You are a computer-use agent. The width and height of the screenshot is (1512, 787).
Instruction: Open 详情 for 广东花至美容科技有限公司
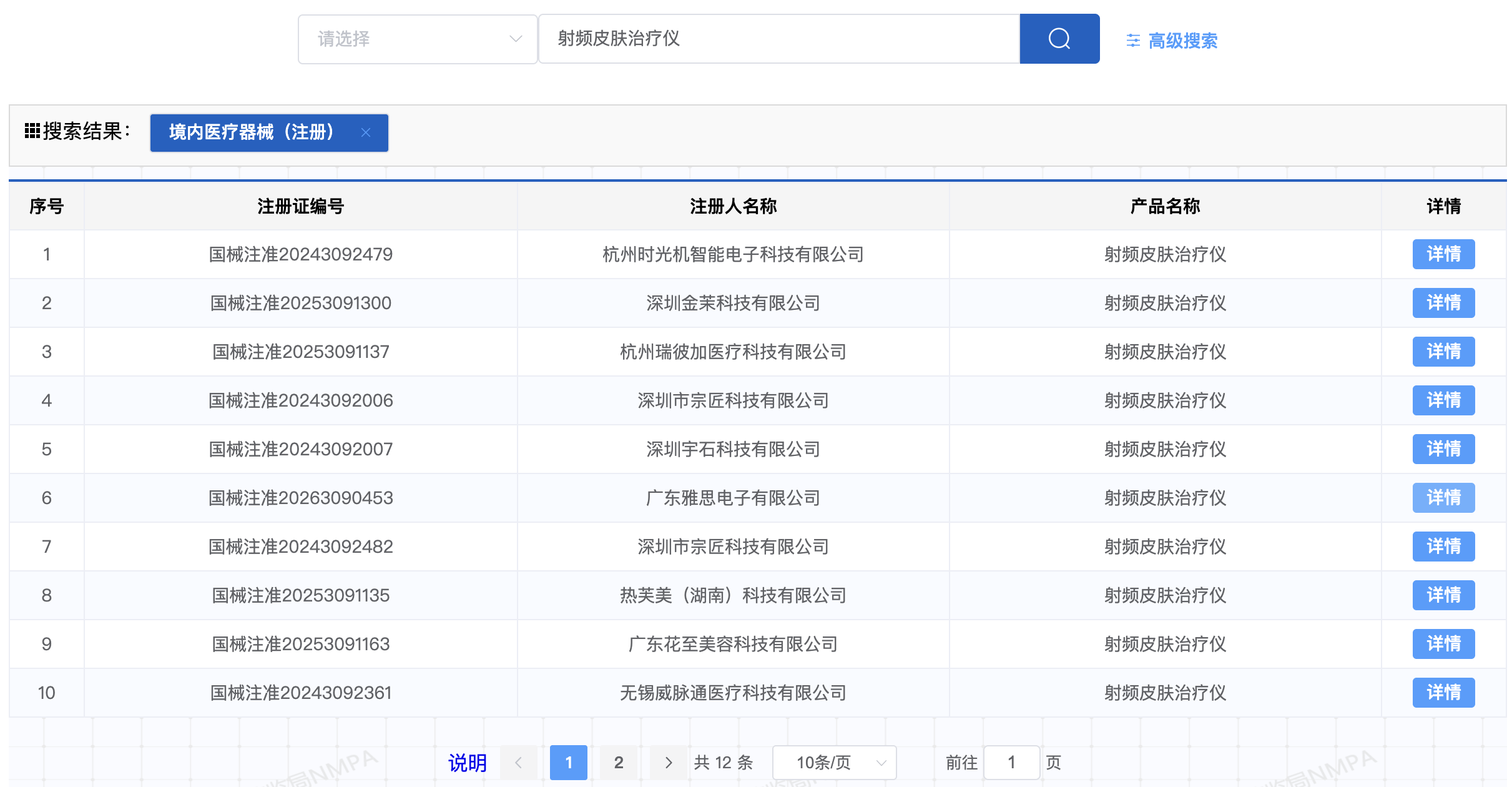click(1443, 644)
